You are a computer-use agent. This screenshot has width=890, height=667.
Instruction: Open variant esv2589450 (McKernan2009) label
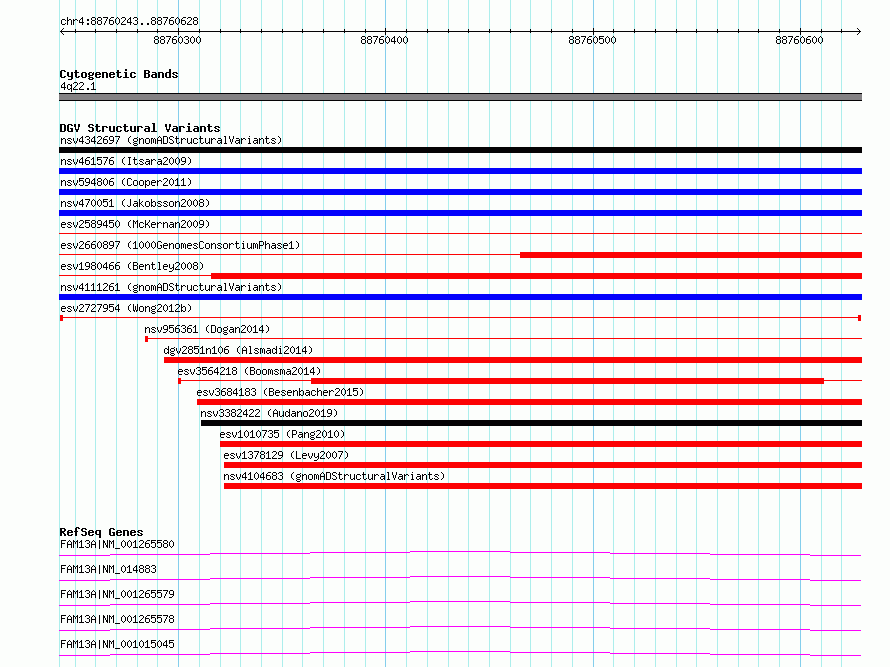click(135, 224)
